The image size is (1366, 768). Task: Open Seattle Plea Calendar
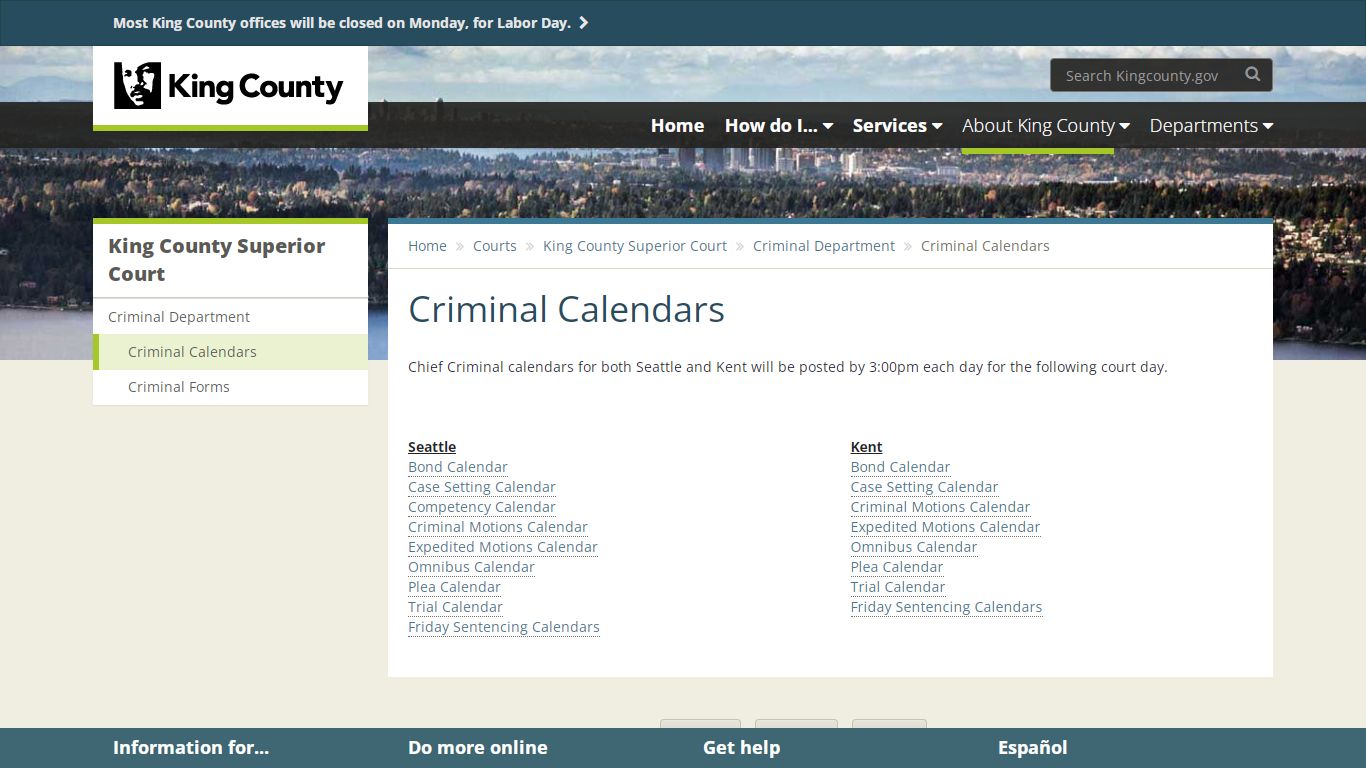[454, 587]
